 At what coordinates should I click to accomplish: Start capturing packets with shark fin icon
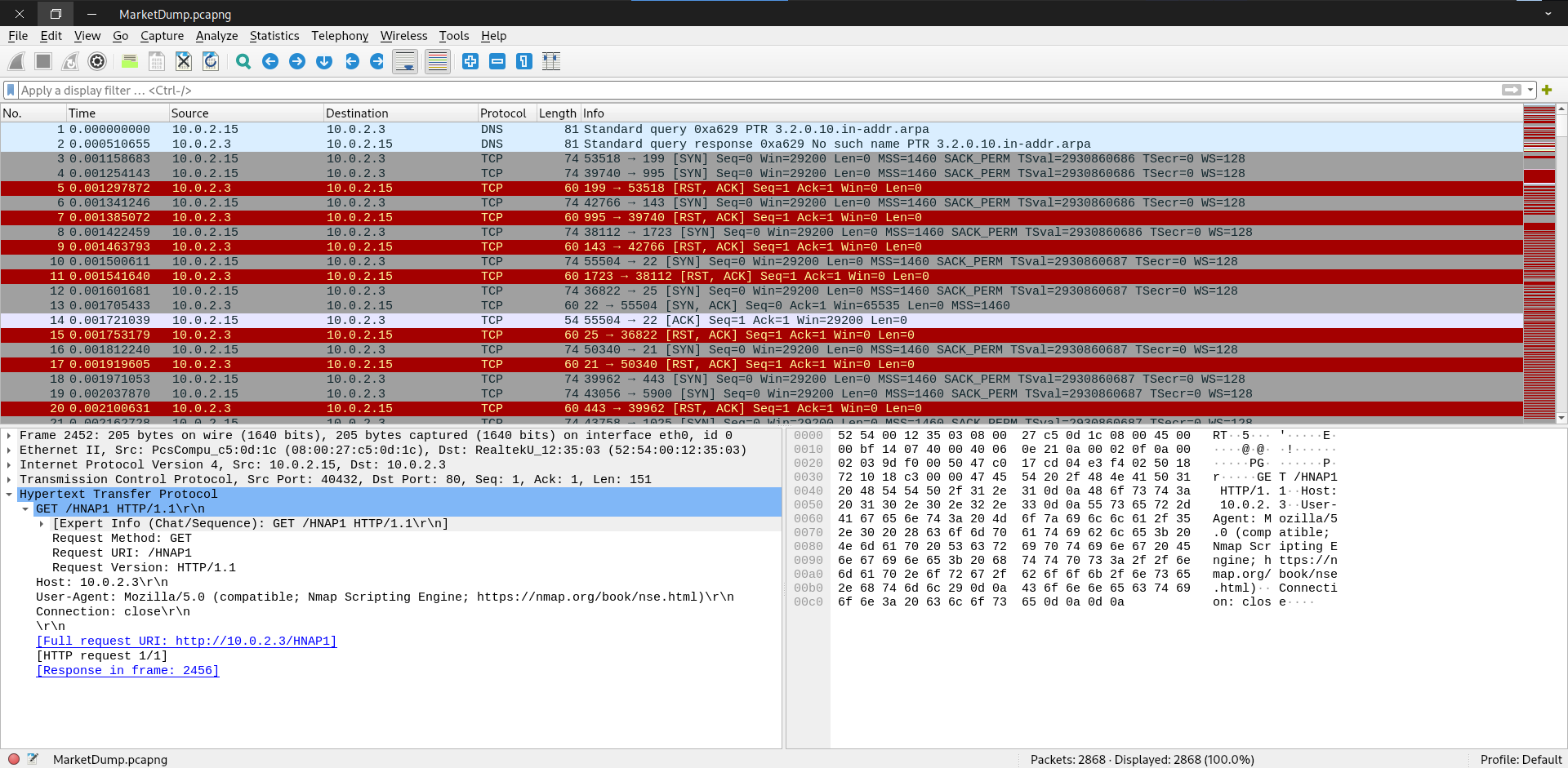click(16, 61)
